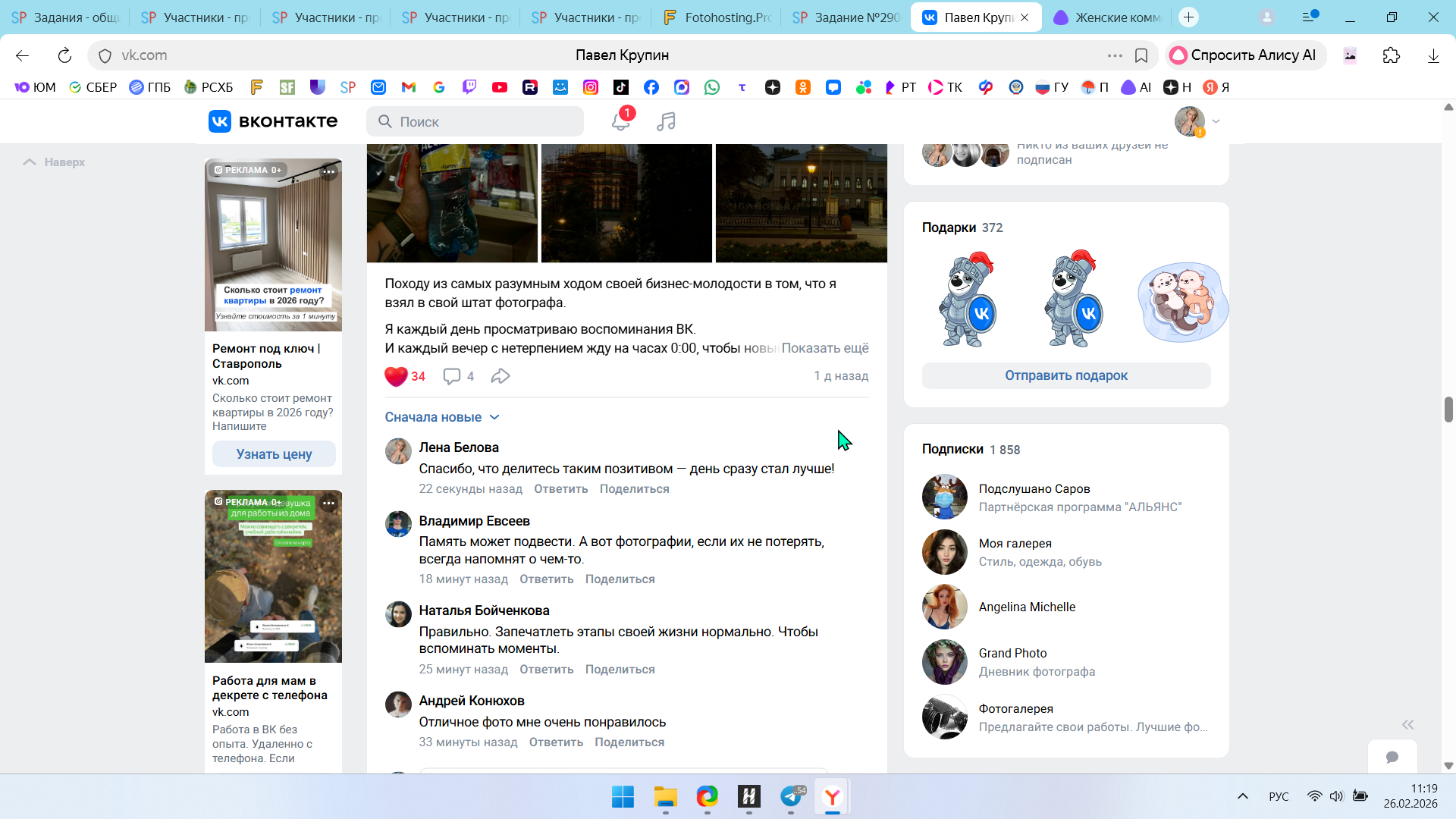The width and height of the screenshot is (1456, 819).
Task: Open the three-dot menu on repair ad
Action: [x=328, y=171]
